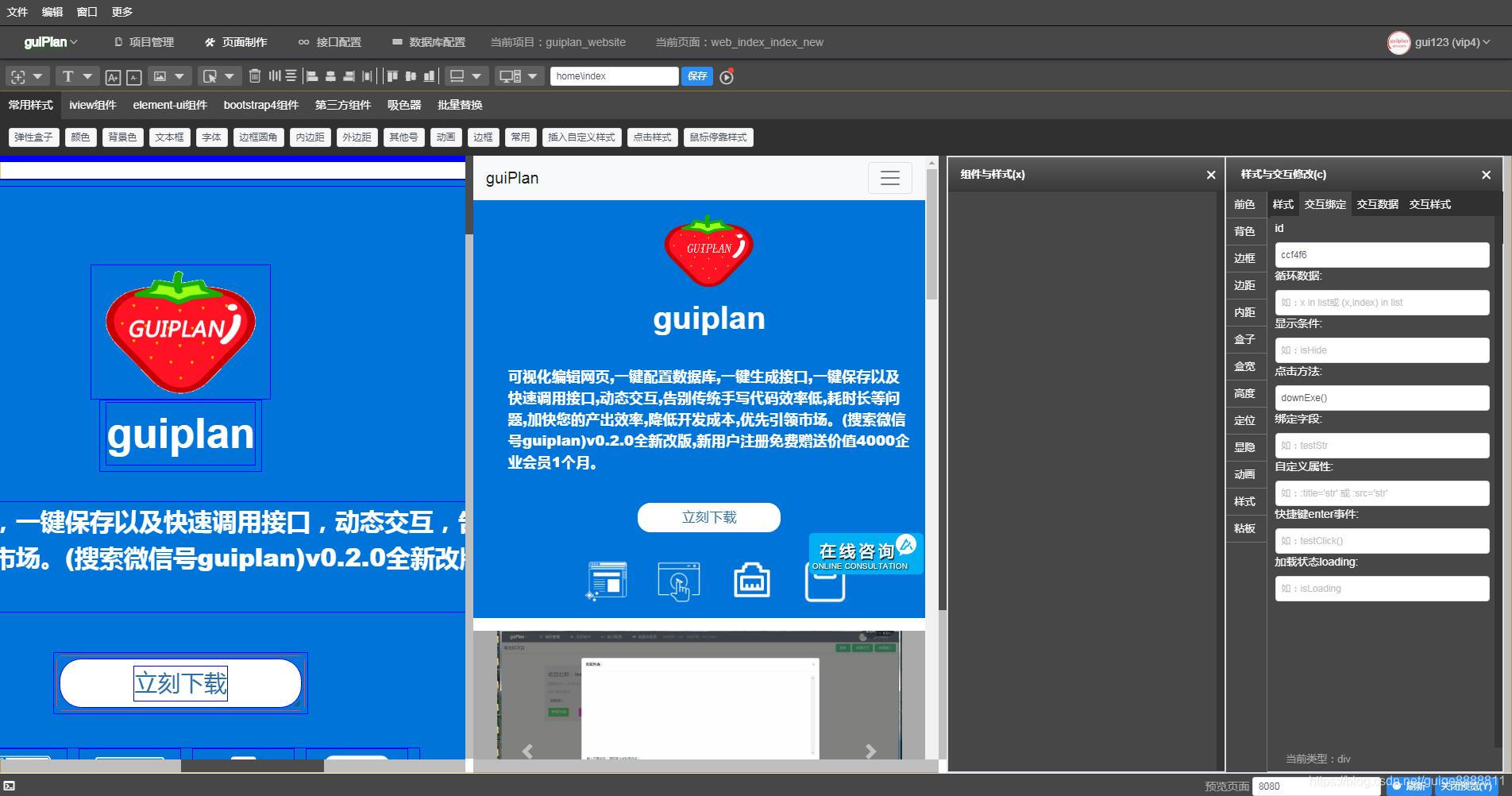The image size is (1512, 796).
Task: Close the 组件与样式(x) panel
Action: [1211, 175]
